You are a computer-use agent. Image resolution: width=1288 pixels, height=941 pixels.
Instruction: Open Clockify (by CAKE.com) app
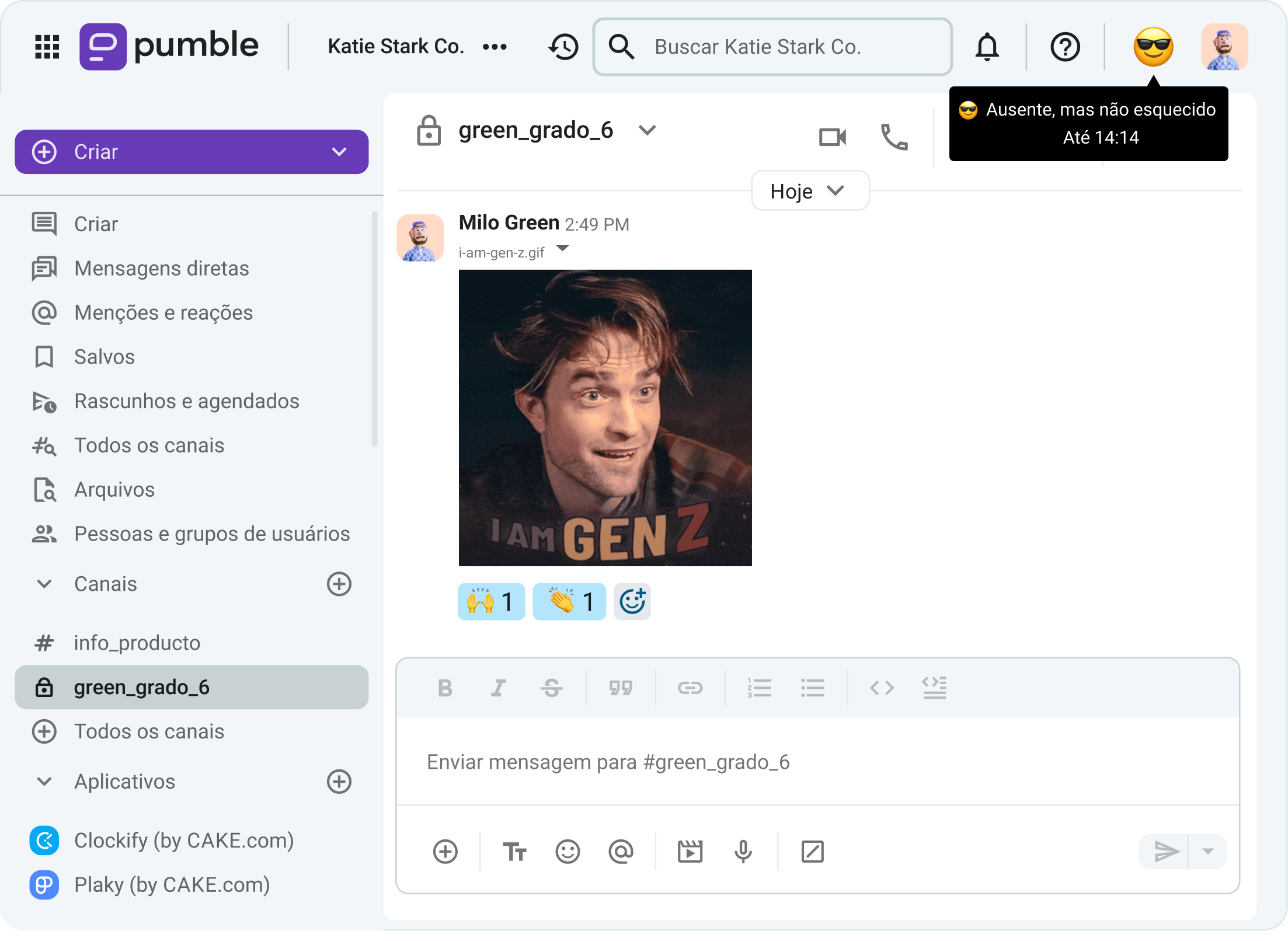(x=192, y=841)
